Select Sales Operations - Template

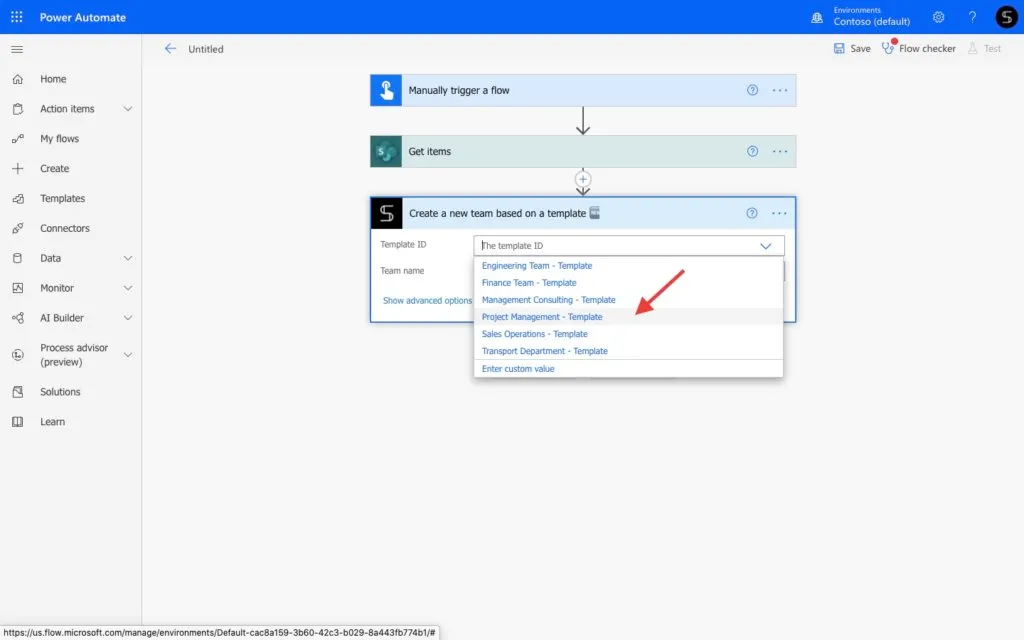pyautogui.click(x=628, y=334)
